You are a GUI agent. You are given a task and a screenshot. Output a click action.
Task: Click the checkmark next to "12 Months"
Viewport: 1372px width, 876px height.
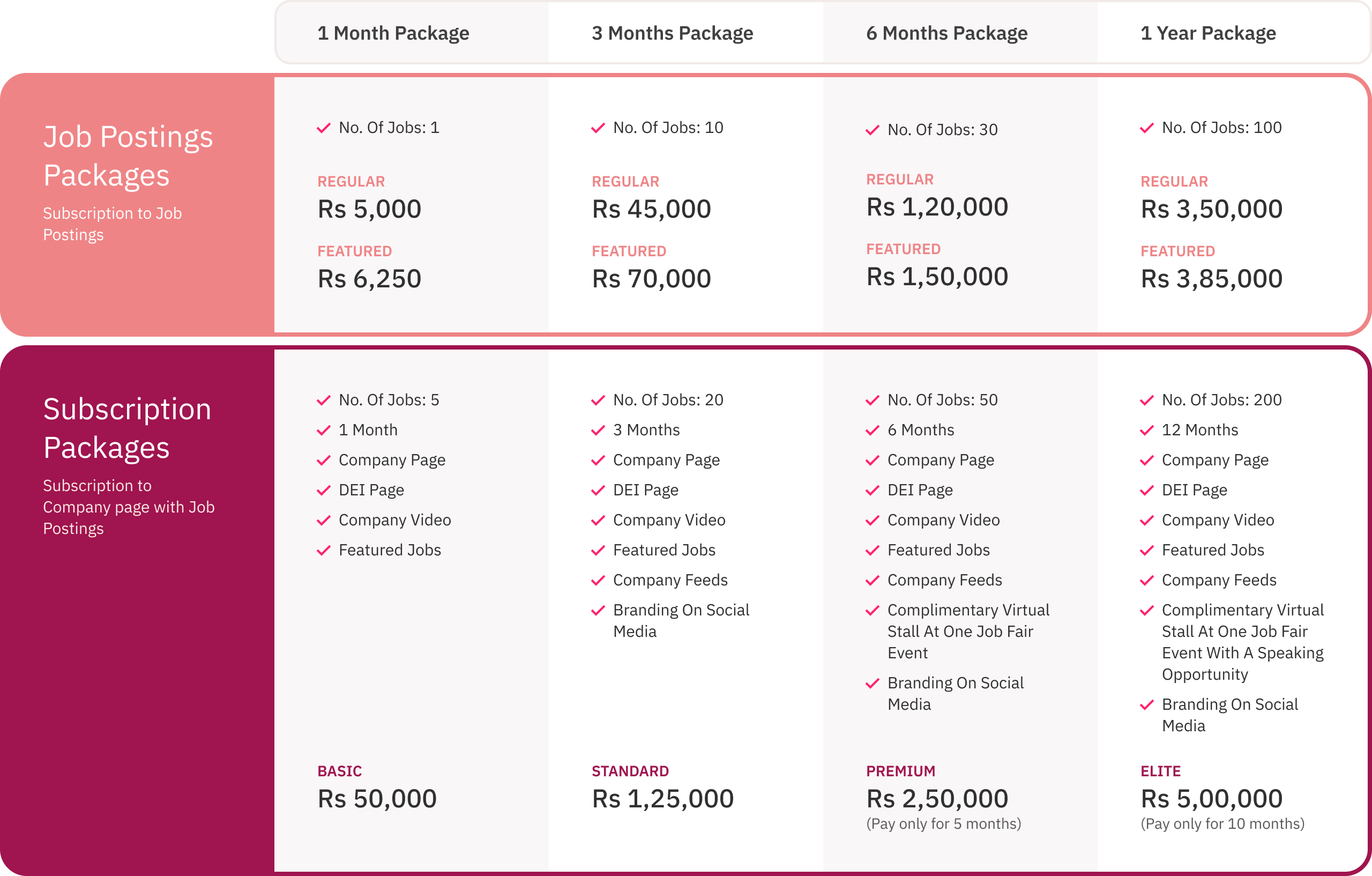click(x=1146, y=430)
